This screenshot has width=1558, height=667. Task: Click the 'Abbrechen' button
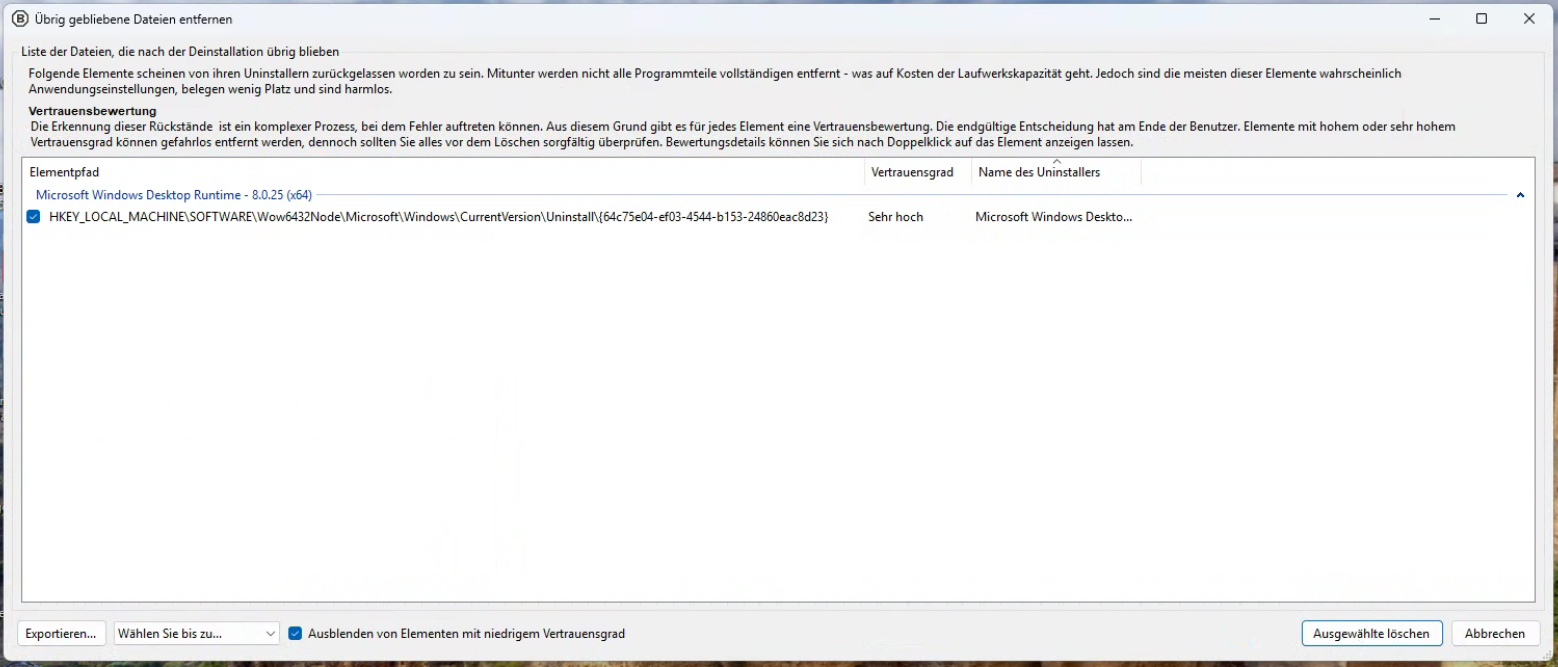[1495, 634]
